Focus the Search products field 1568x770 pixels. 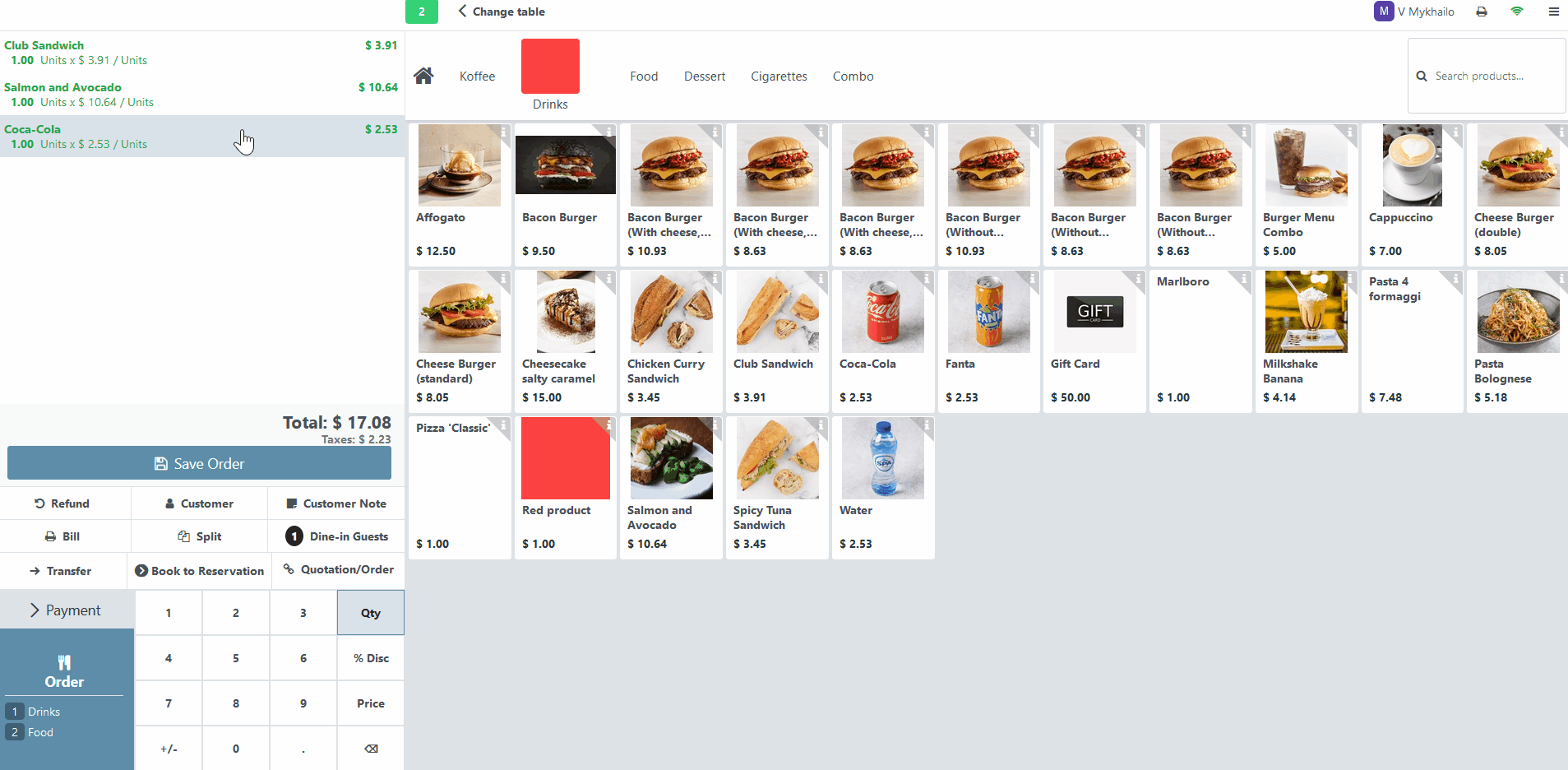(x=1487, y=76)
